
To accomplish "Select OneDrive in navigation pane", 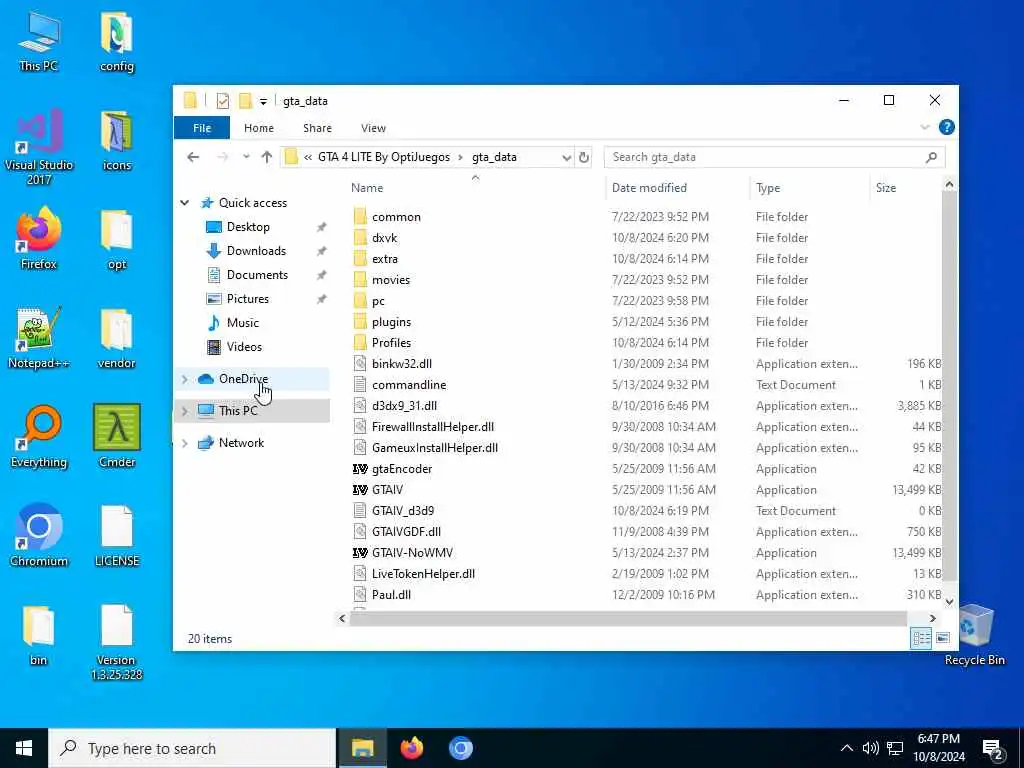I will tap(243, 379).
